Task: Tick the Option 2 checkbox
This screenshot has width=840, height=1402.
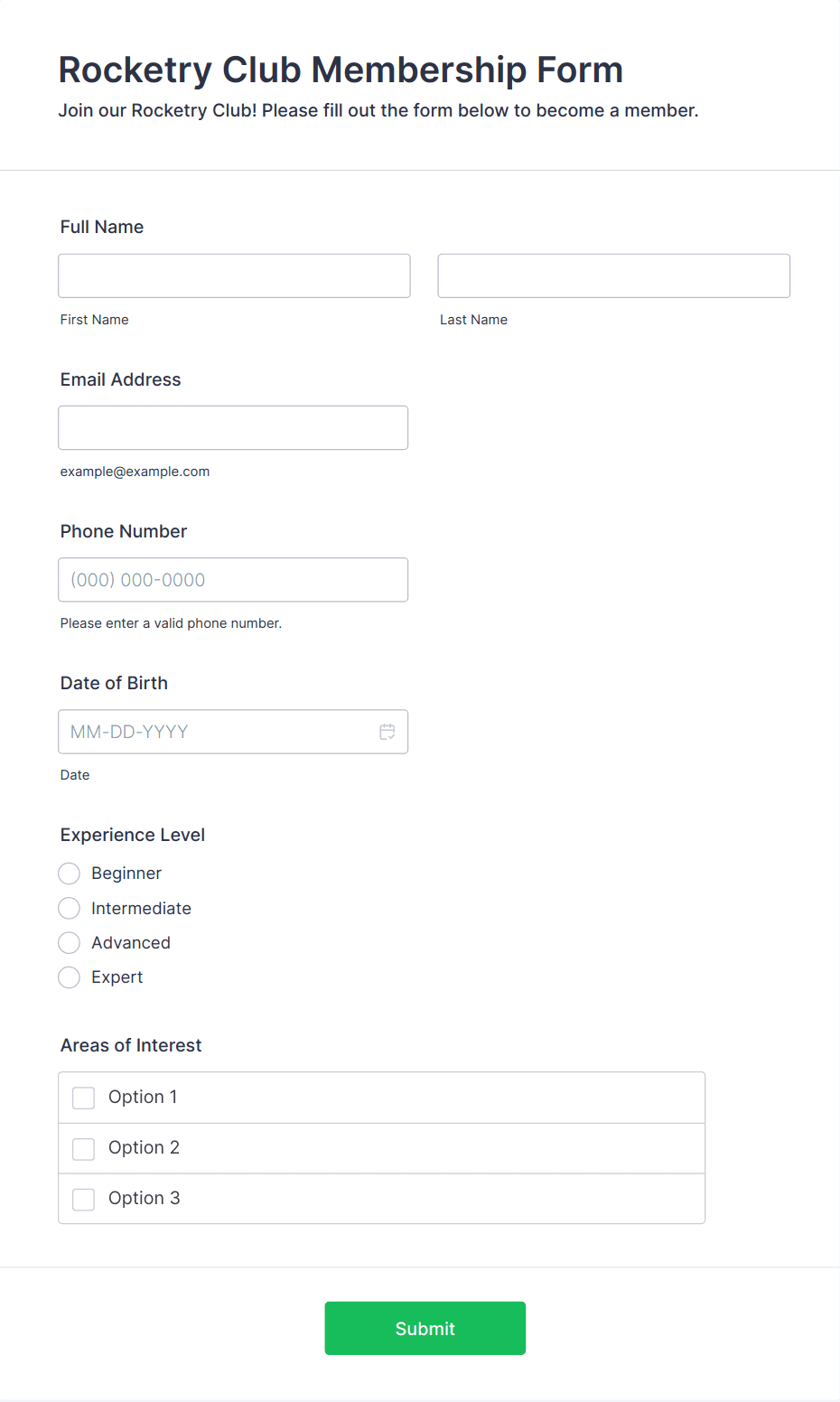Action: click(x=83, y=1148)
